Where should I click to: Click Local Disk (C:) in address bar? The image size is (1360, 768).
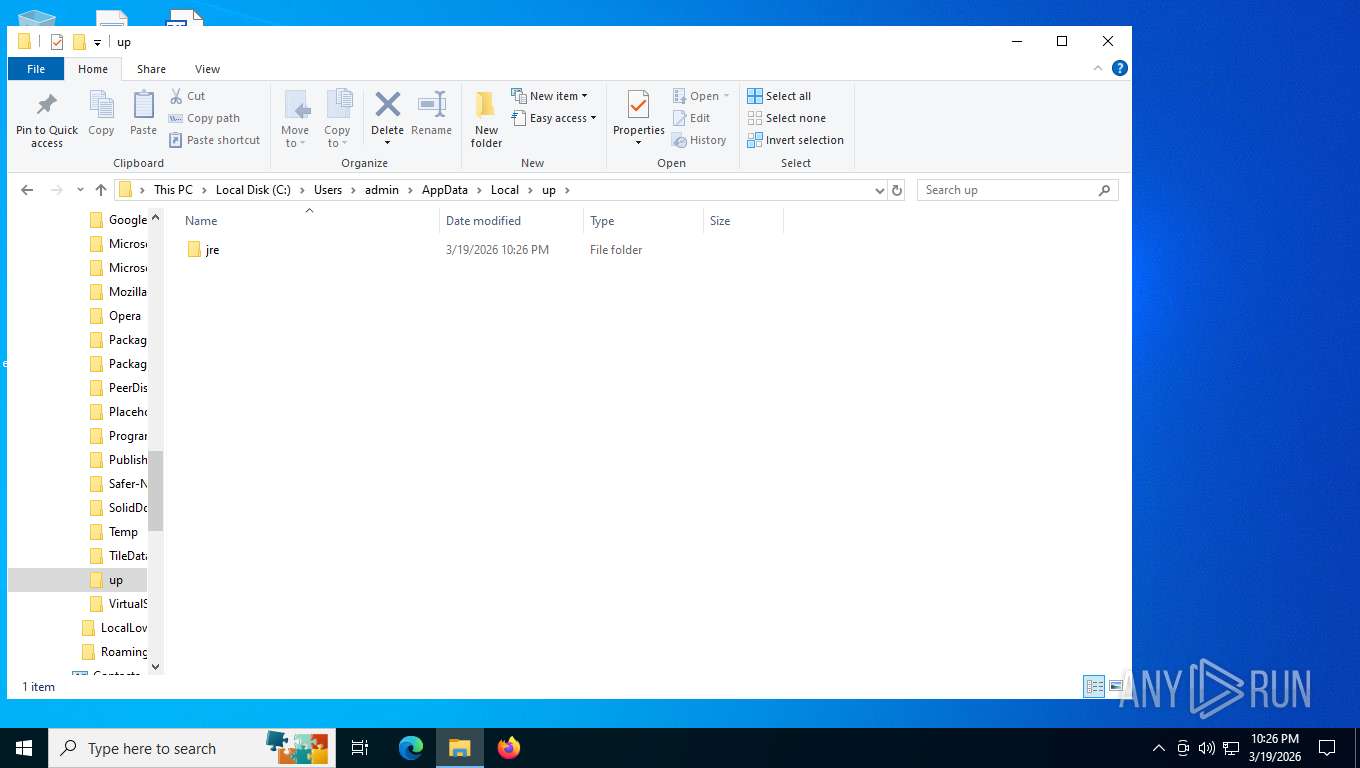point(253,190)
